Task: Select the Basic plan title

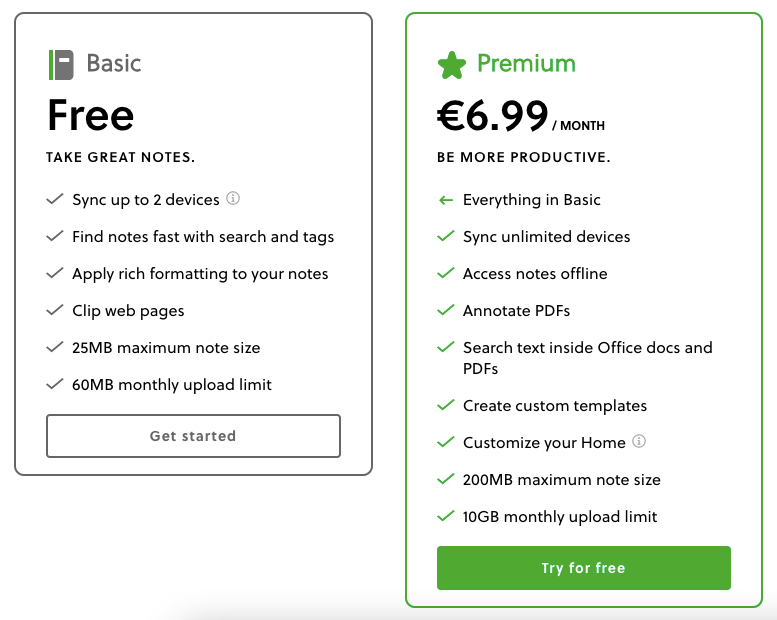Action: click(x=114, y=63)
